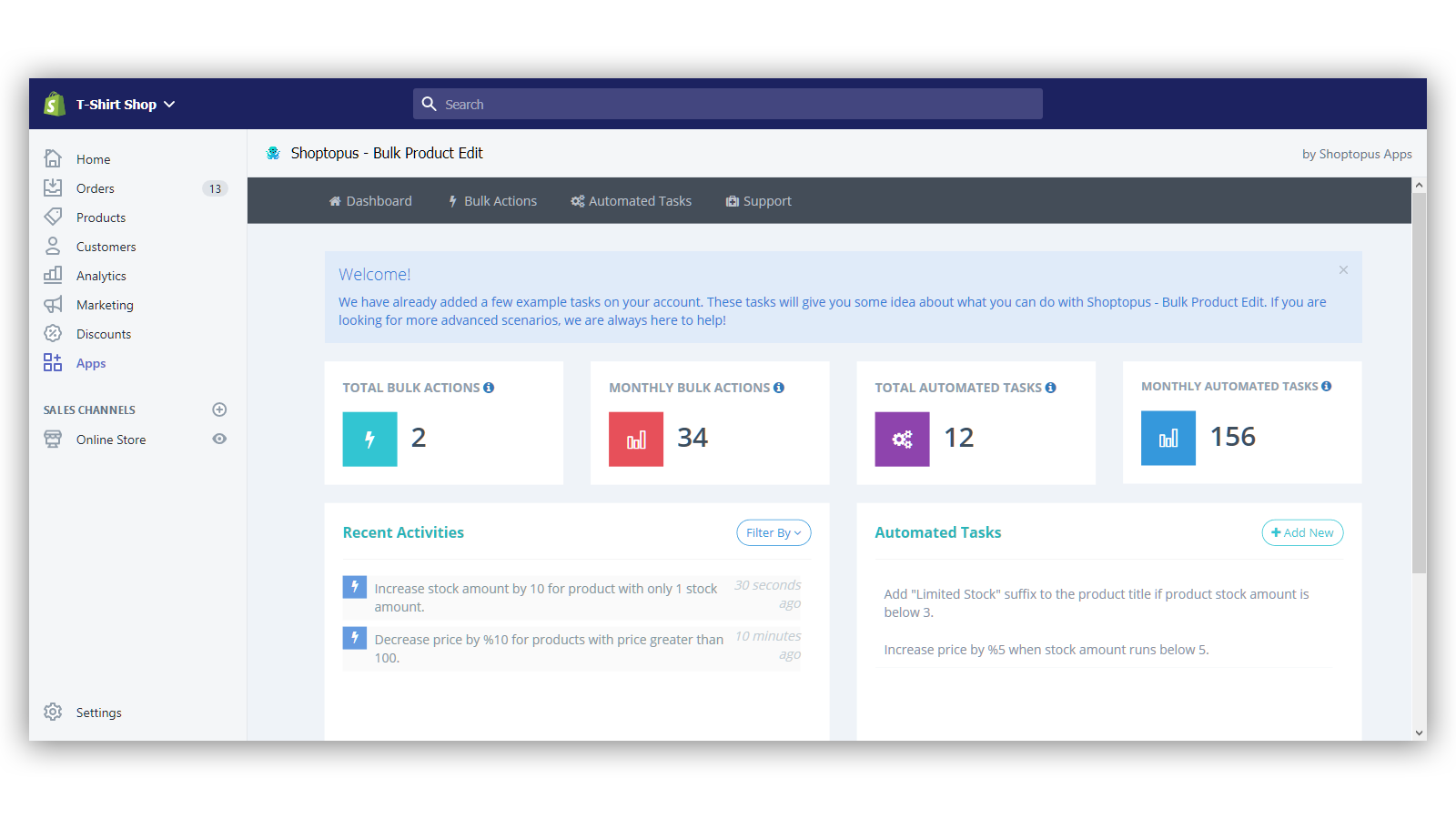Dismiss the Welcome banner
Viewport: 1456px width, 819px height.
pyautogui.click(x=1343, y=270)
